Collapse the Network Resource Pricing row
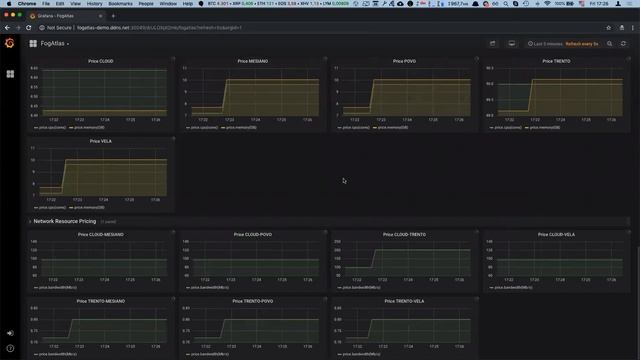This screenshot has height=360, width=640. [x=64, y=221]
